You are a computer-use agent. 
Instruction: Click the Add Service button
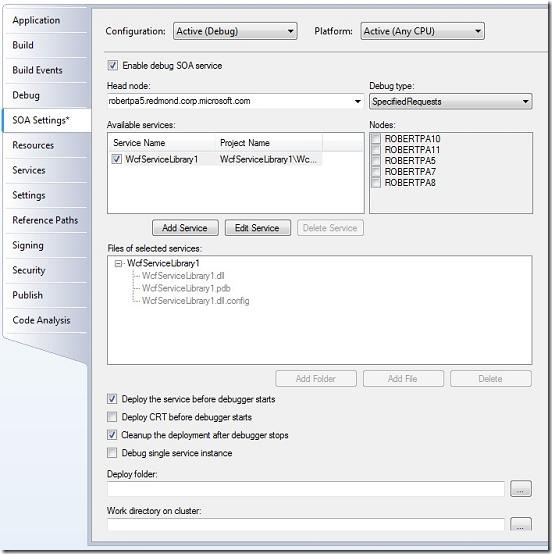[x=185, y=228]
